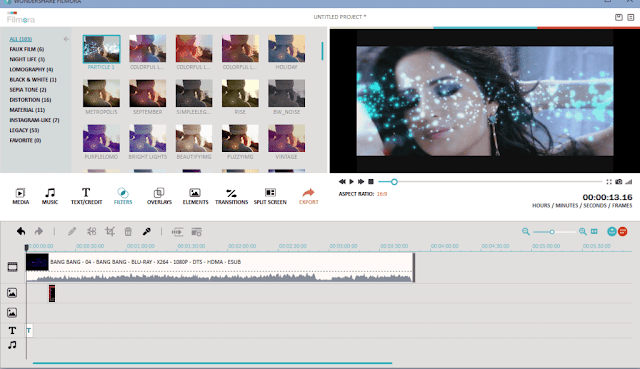
Task: Open the Media library tab
Action: click(20, 196)
